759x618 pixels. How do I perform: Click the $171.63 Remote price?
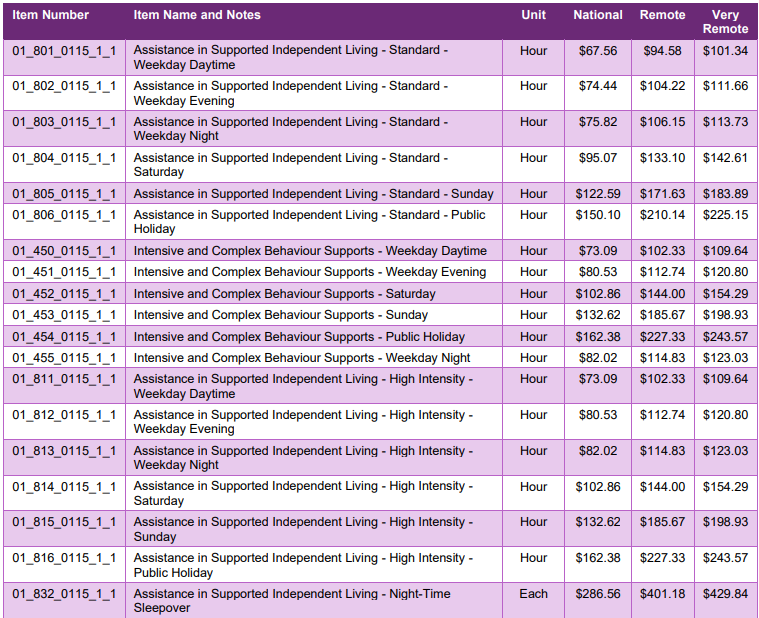(662, 194)
